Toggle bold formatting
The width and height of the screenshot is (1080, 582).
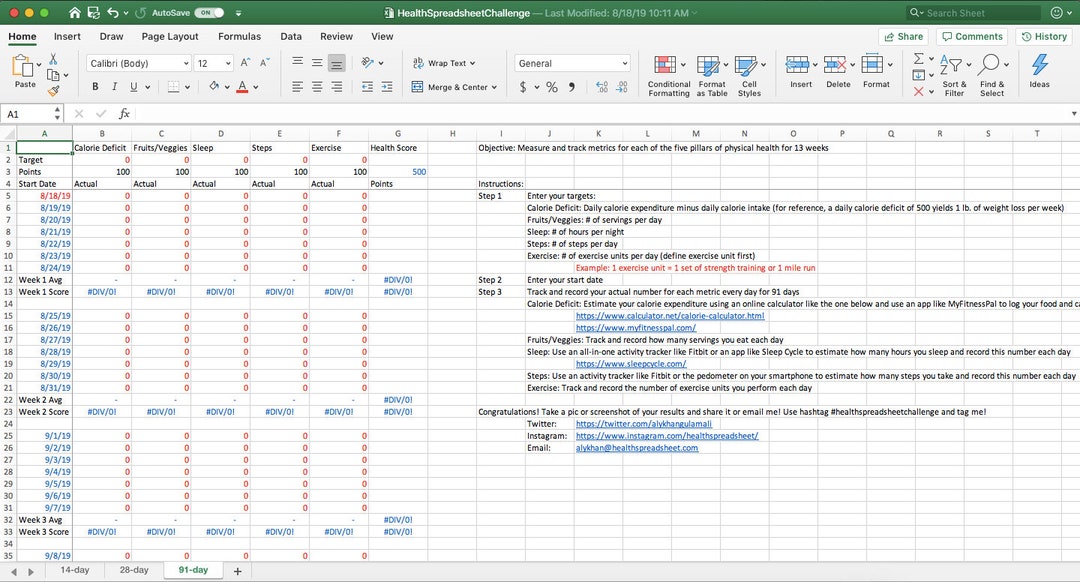(95, 86)
